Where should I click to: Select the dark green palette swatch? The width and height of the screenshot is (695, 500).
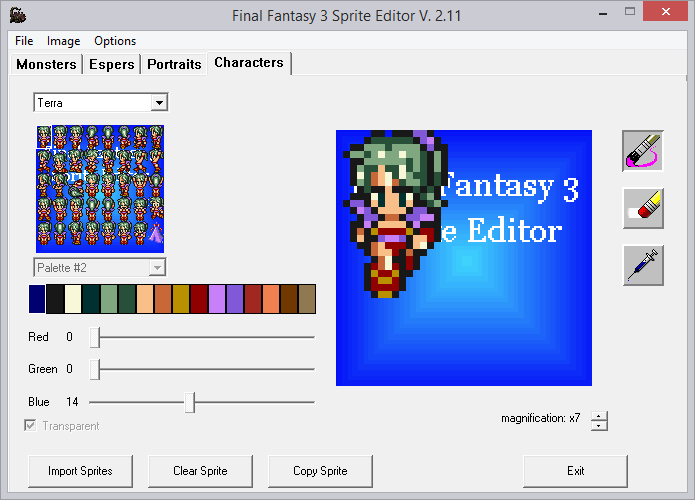[x=127, y=299]
